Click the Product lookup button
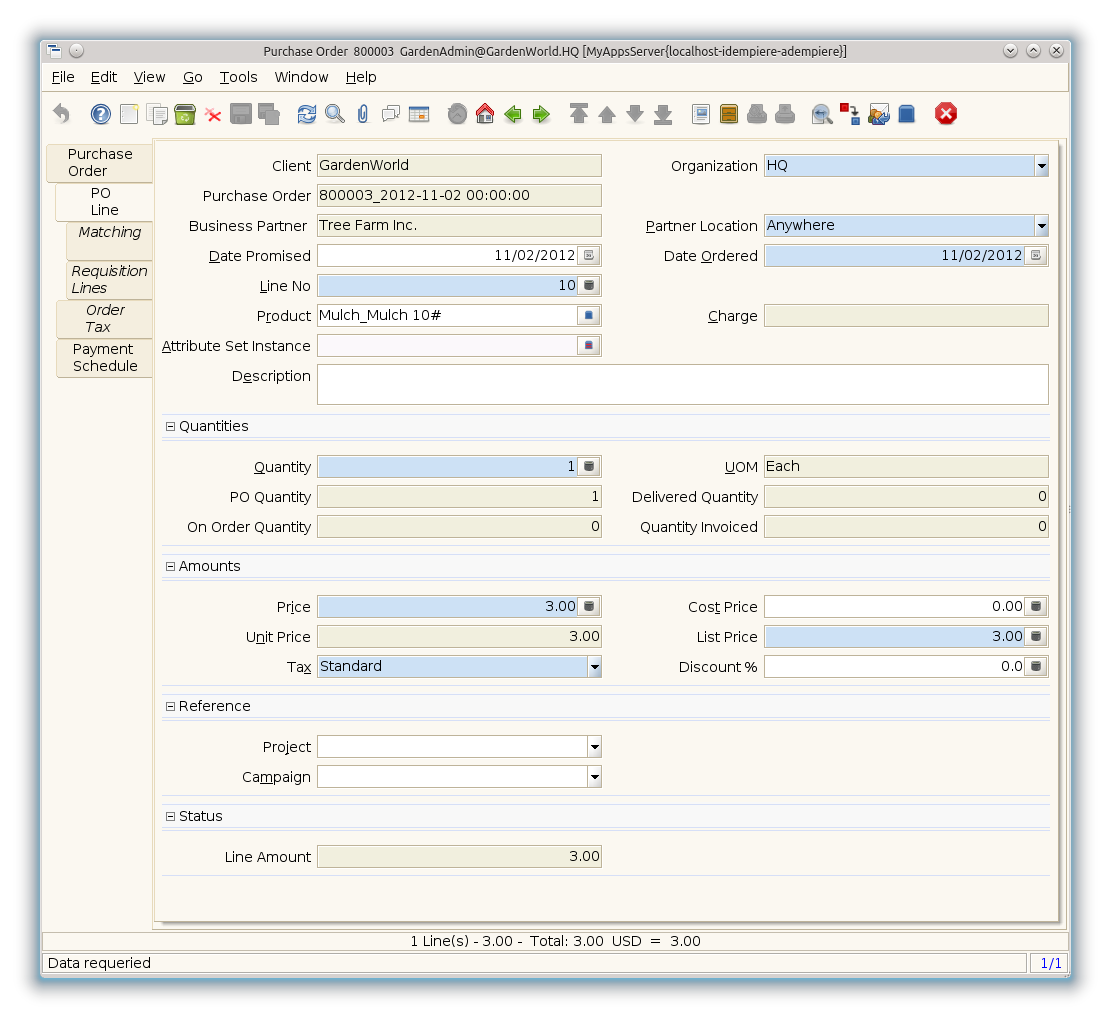 coord(589,316)
